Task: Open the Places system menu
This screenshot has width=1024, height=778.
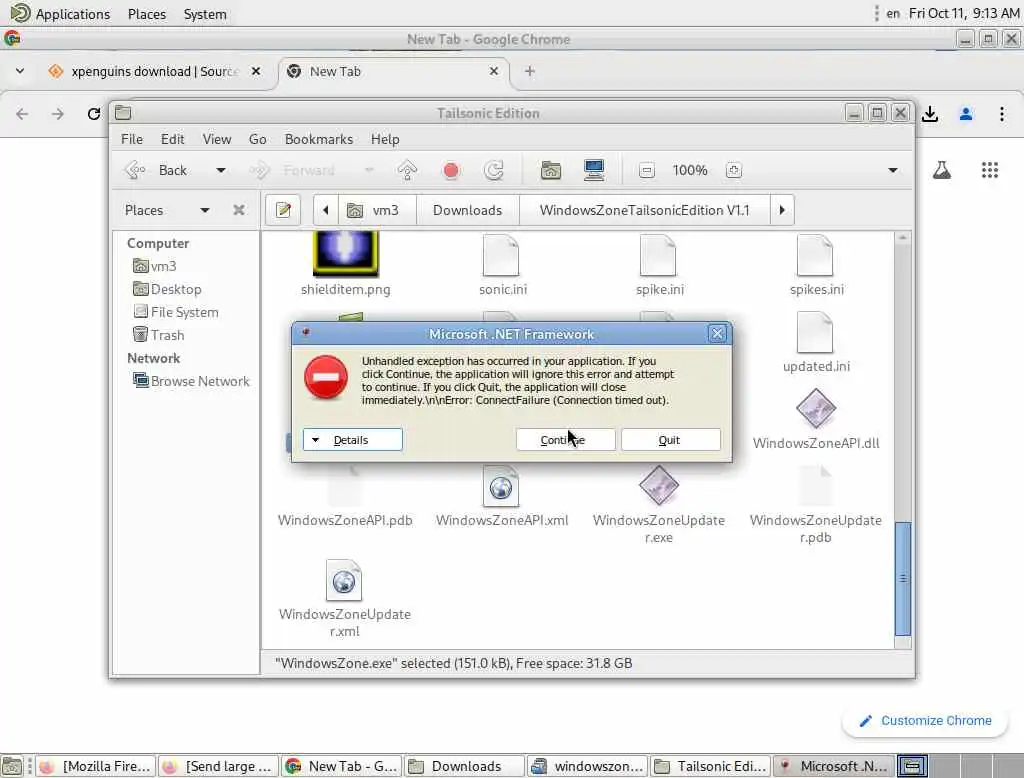Action: click(147, 14)
